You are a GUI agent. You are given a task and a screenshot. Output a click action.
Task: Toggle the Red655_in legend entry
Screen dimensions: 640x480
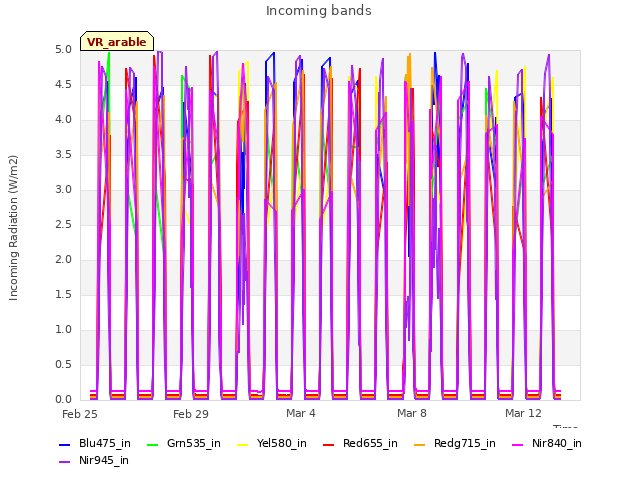360,444
